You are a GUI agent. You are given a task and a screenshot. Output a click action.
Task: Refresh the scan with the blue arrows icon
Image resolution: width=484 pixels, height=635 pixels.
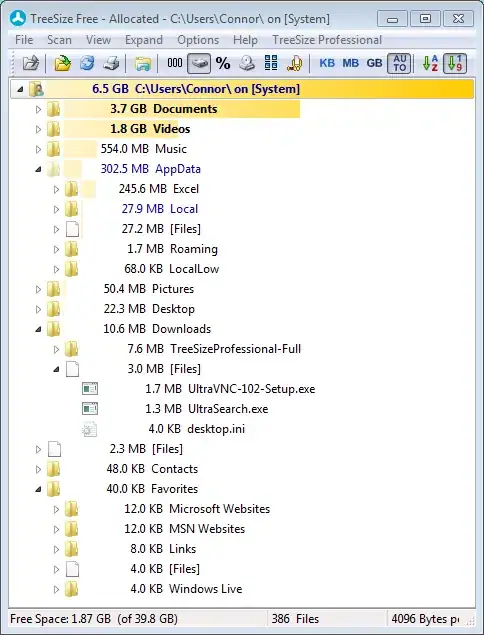pyautogui.click(x=87, y=64)
